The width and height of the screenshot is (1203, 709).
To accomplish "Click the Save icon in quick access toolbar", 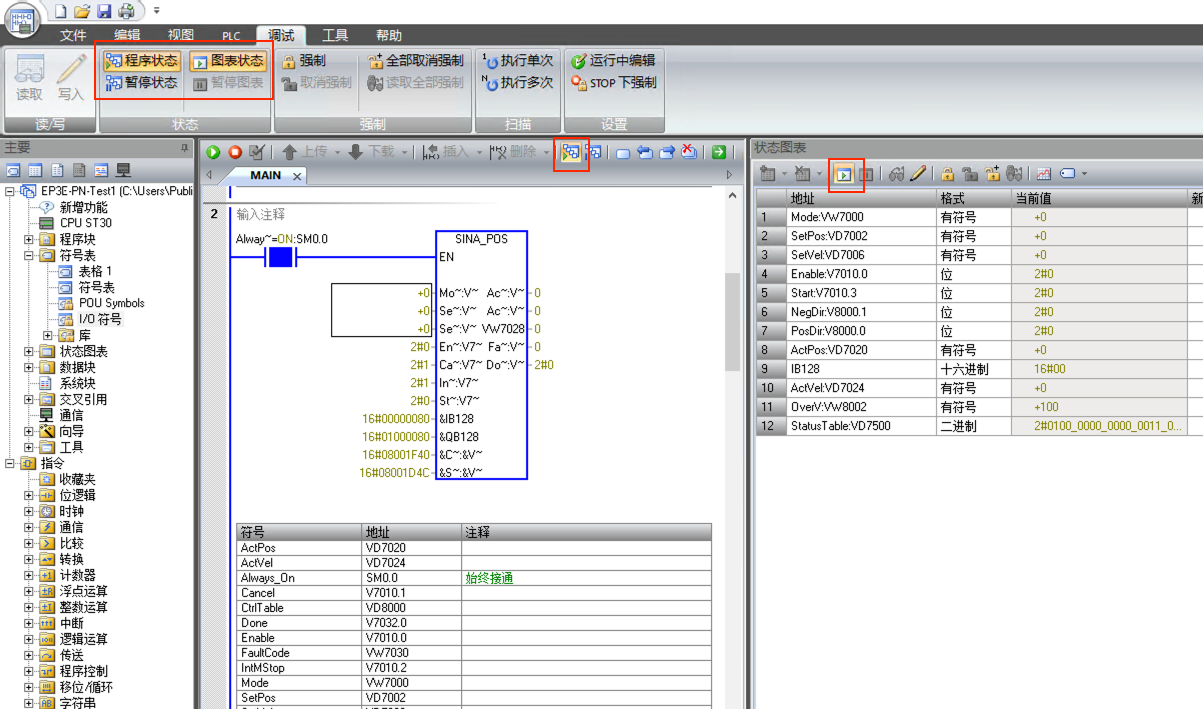I will [x=104, y=11].
